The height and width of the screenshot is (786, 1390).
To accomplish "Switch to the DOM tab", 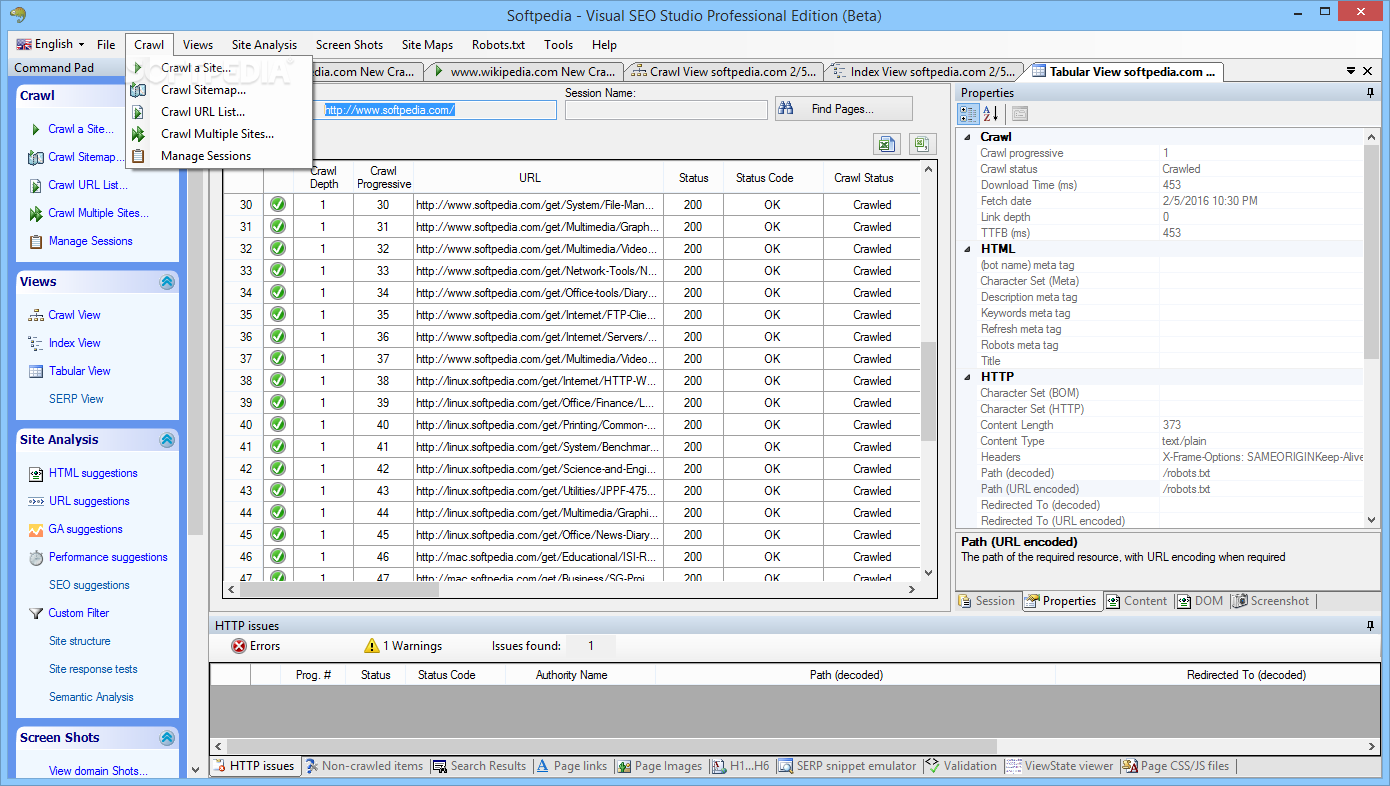I will pyautogui.click(x=1200, y=601).
